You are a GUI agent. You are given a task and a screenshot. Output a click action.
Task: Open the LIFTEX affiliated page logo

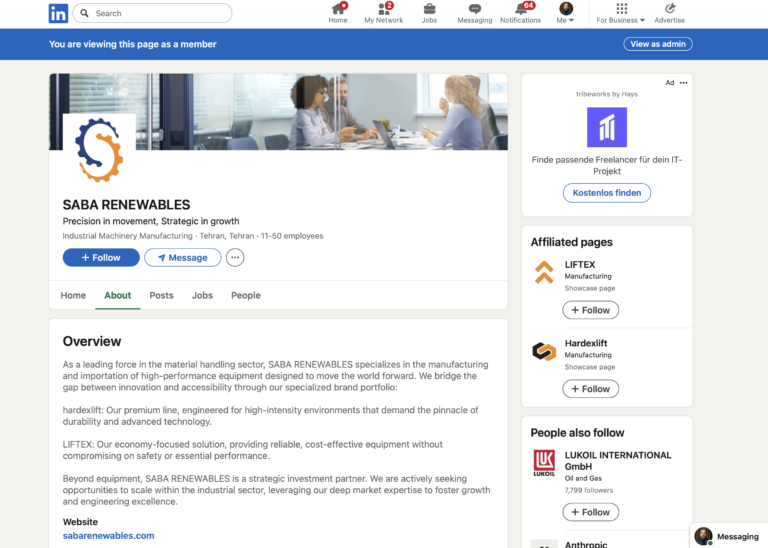click(544, 272)
